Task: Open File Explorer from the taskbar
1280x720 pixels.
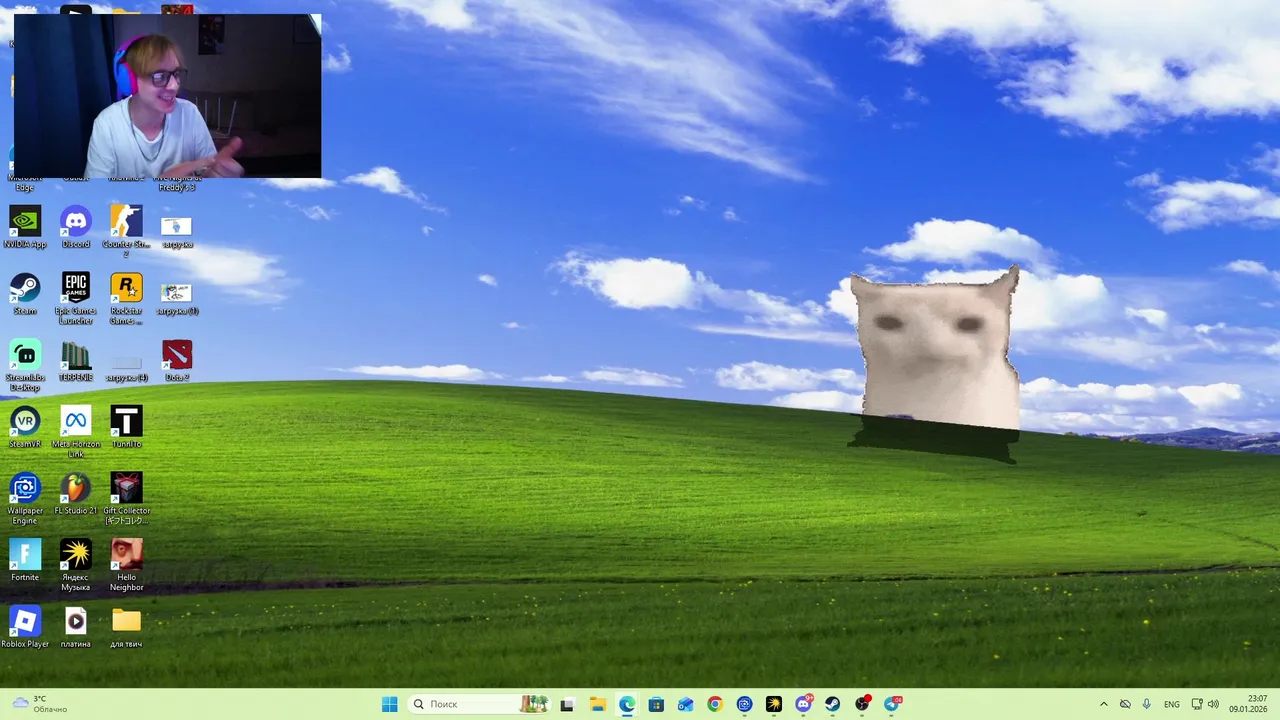Action: [597, 704]
